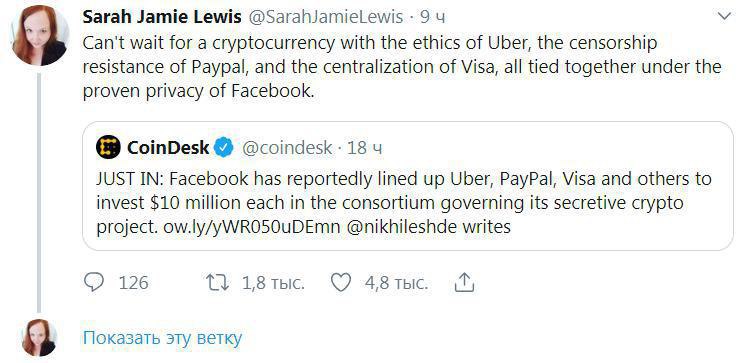Image resolution: width=743 pixels, height=363 pixels.
Task: Click the @SarahJamieLewis handle
Action: click(x=326, y=17)
